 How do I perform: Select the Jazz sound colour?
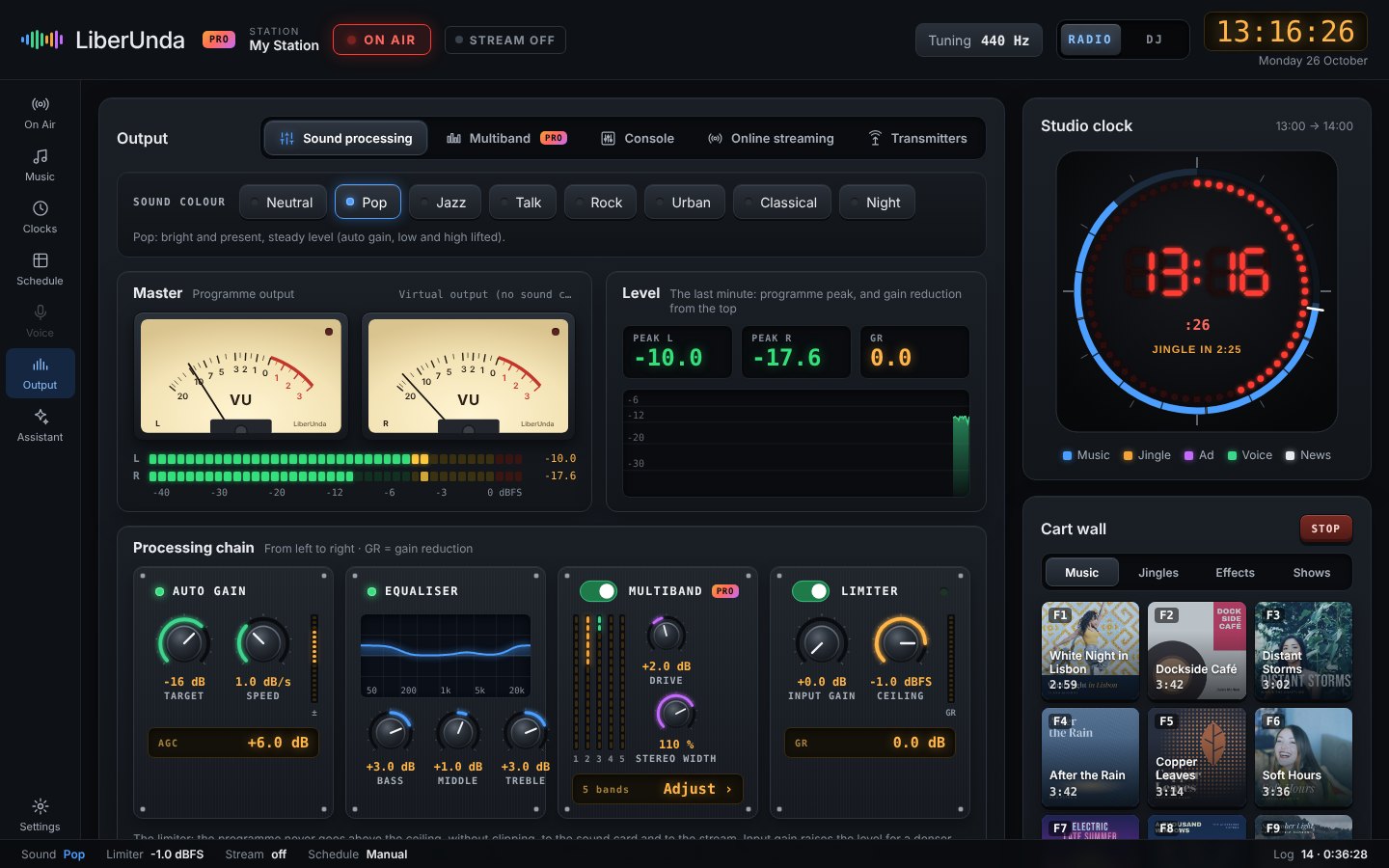point(444,203)
